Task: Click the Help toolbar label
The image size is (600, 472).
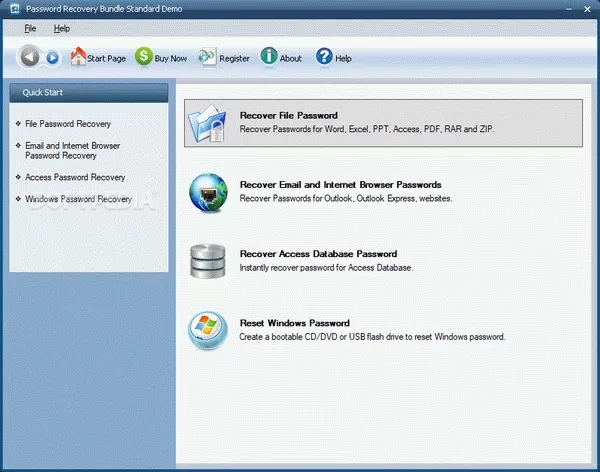Action: 343,59
